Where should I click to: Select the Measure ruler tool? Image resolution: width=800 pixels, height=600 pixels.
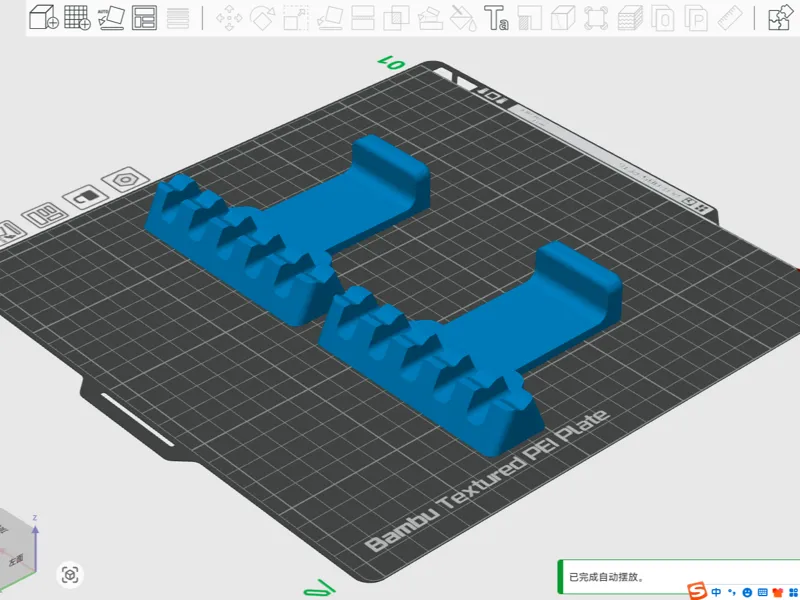pyautogui.click(x=730, y=18)
